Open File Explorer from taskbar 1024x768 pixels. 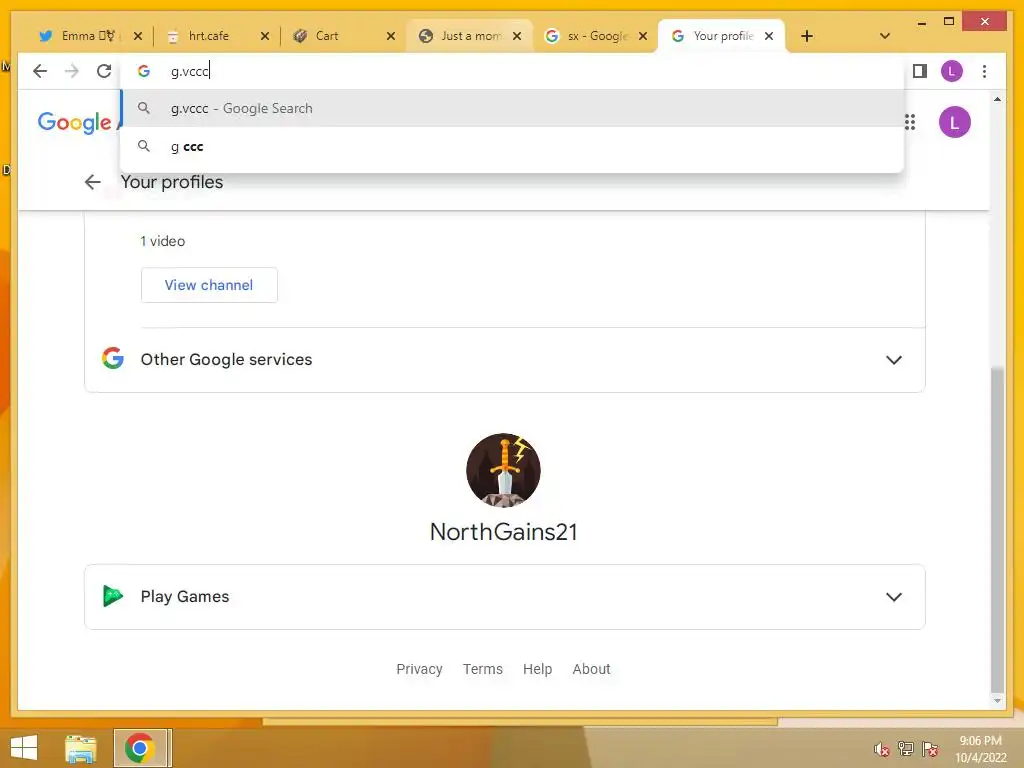(80, 748)
